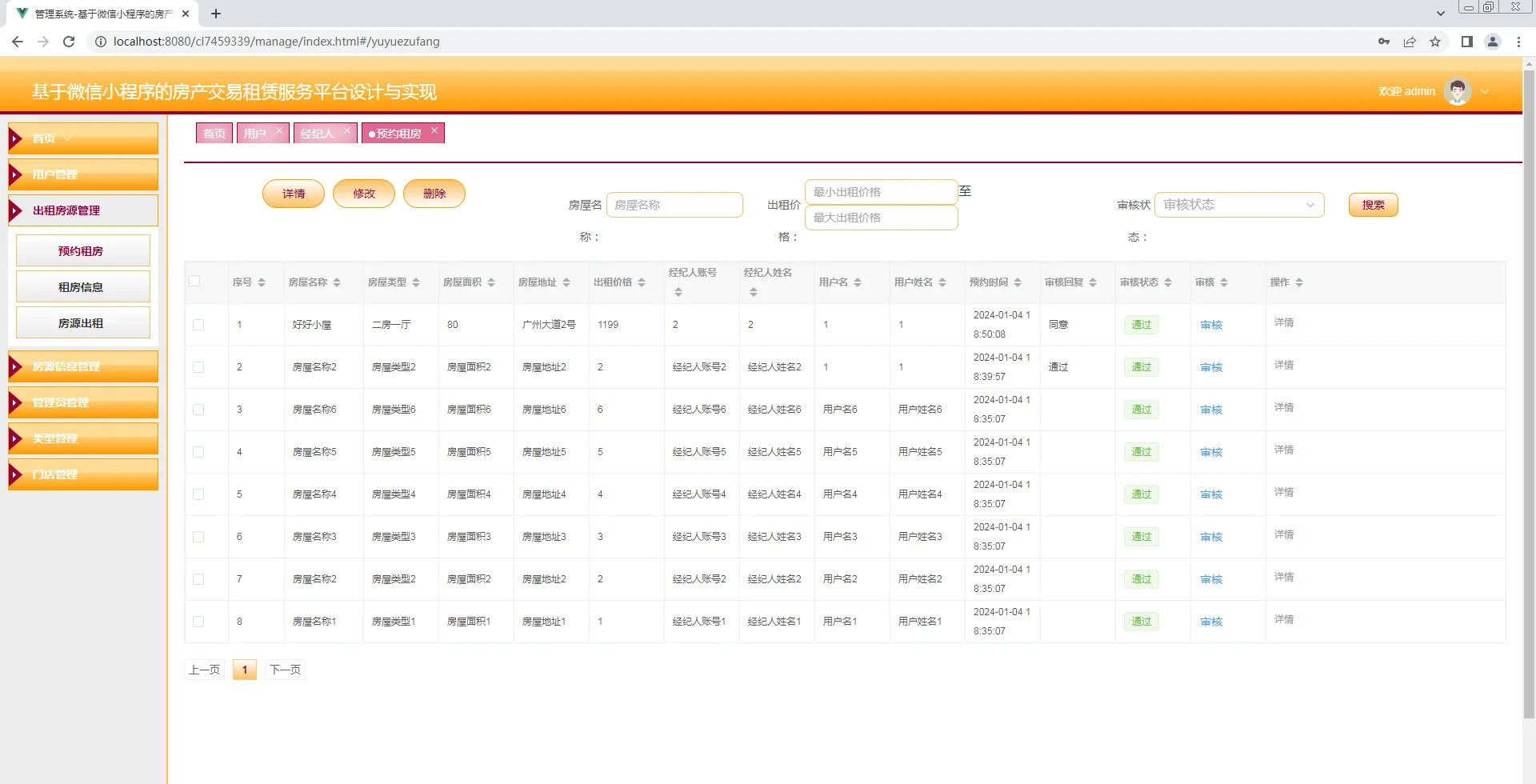Viewport: 1536px width, 784px height.
Task: Click the 搜索 search button
Action: click(1373, 205)
